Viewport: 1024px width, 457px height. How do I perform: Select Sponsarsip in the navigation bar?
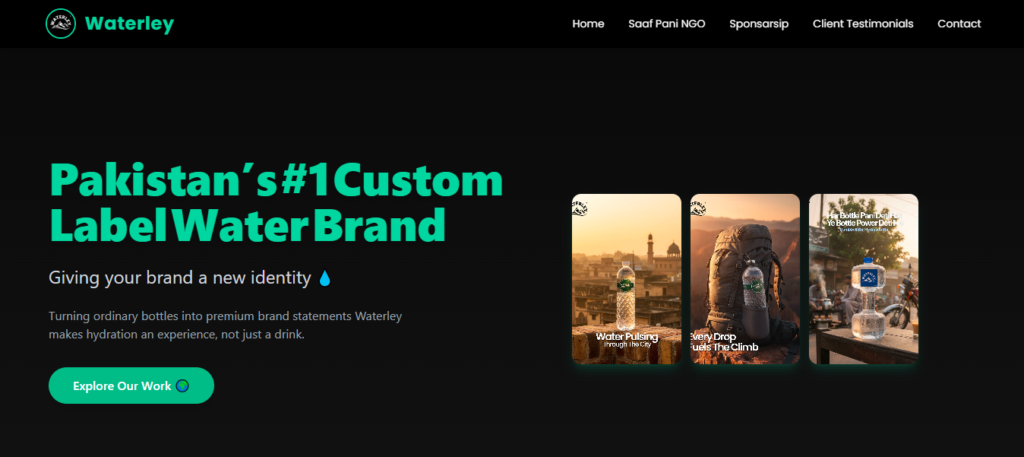[x=759, y=24]
